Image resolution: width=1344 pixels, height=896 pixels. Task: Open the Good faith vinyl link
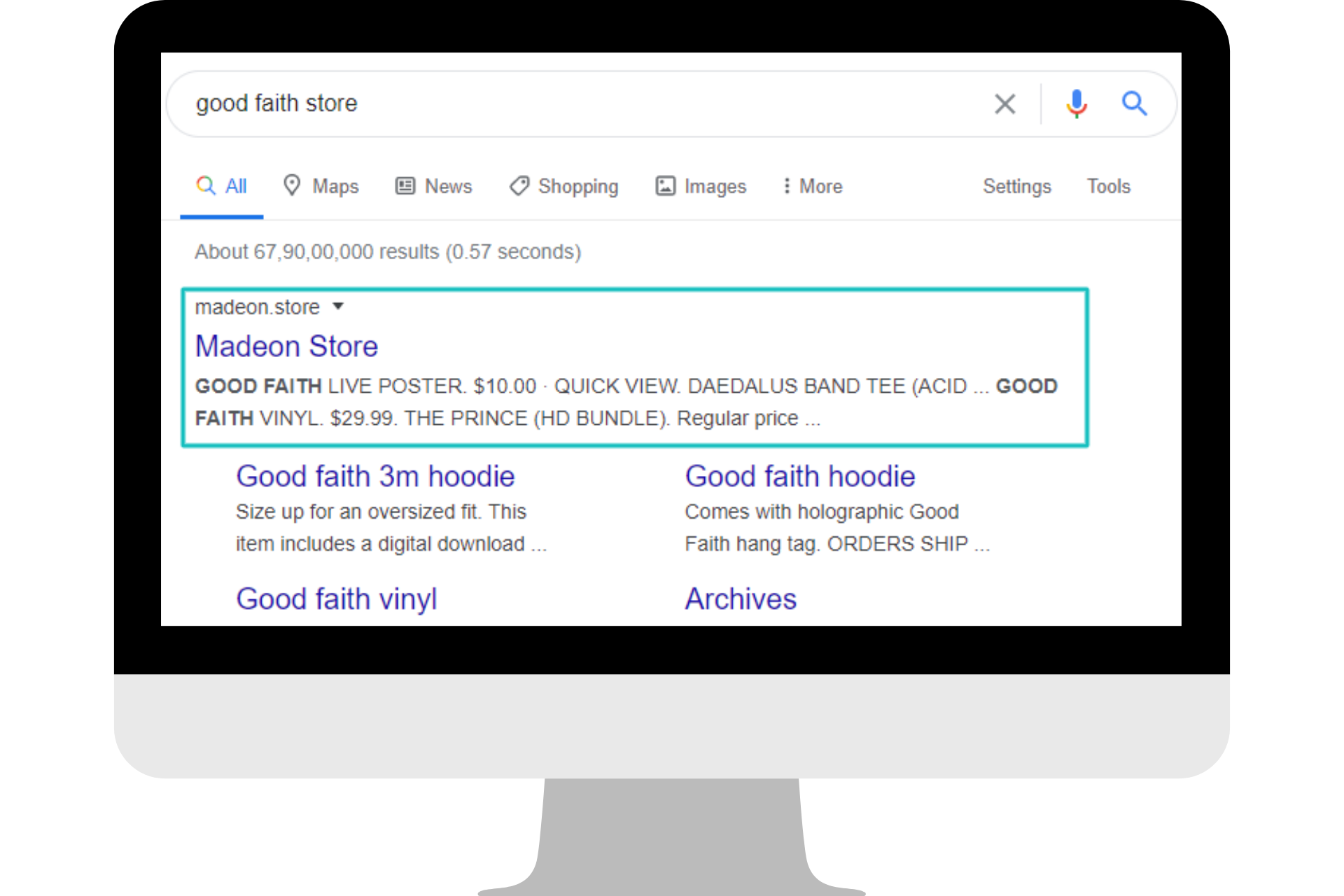pyautogui.click(x=336, y=599)
